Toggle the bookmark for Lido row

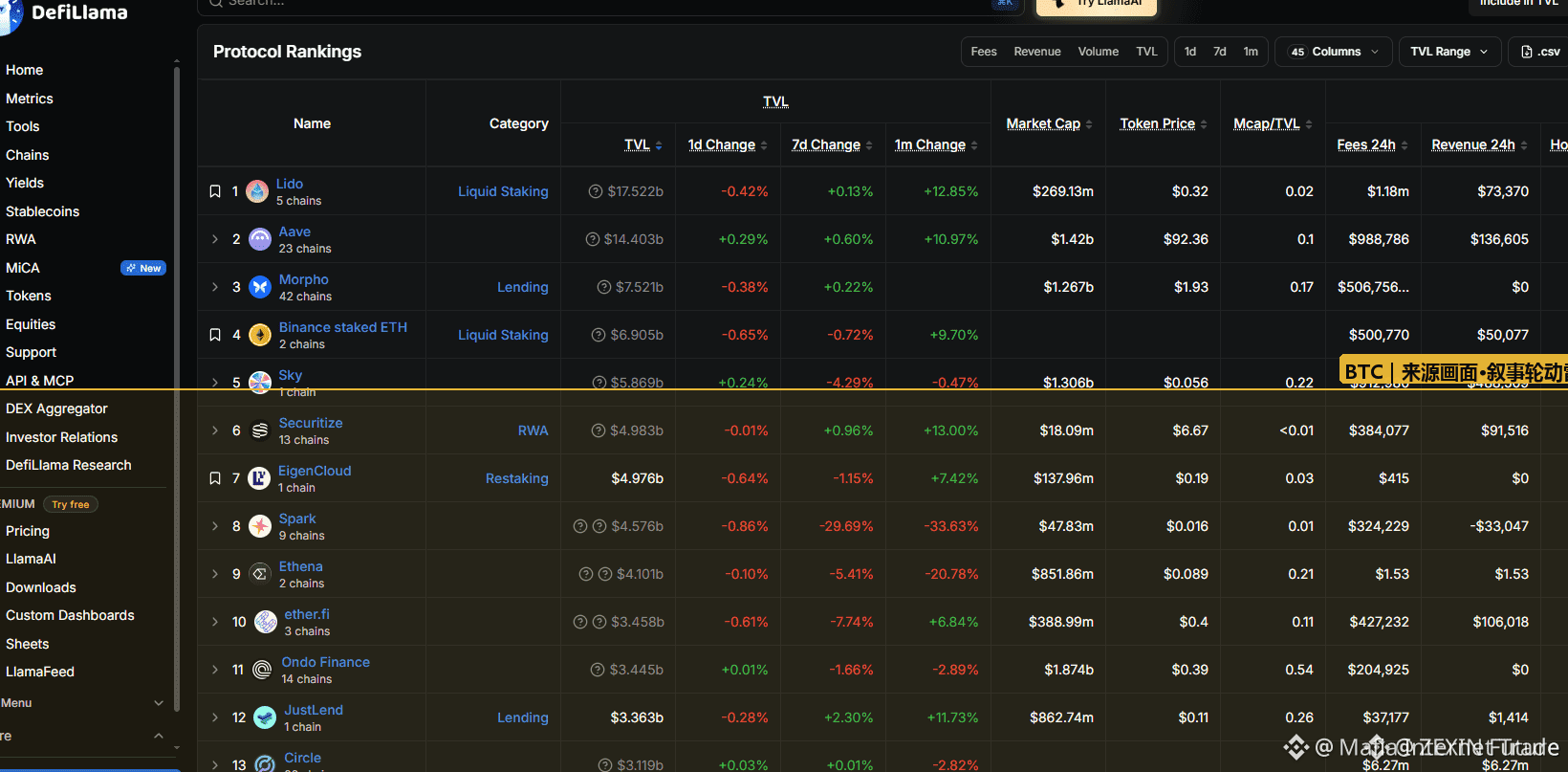pyautogui.click(x=215, y=191)
